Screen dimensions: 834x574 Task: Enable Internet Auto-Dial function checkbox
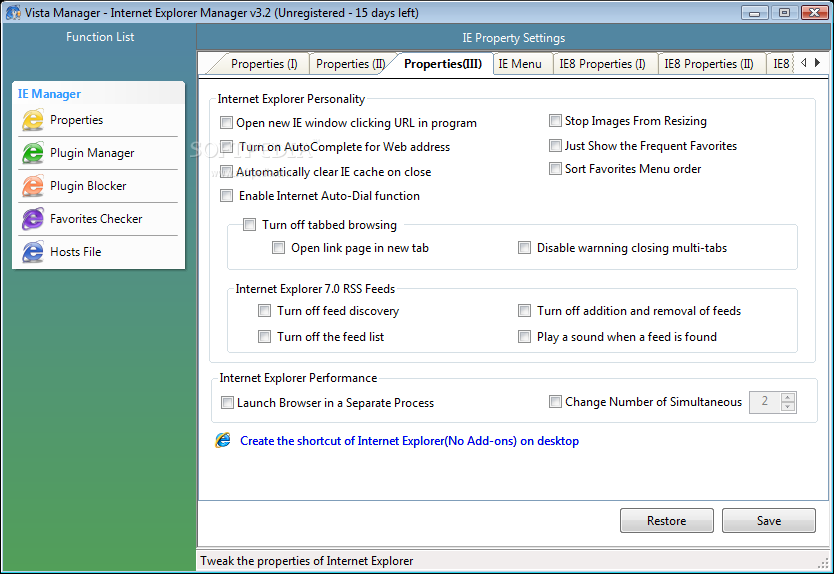click(x=227, y=196)
